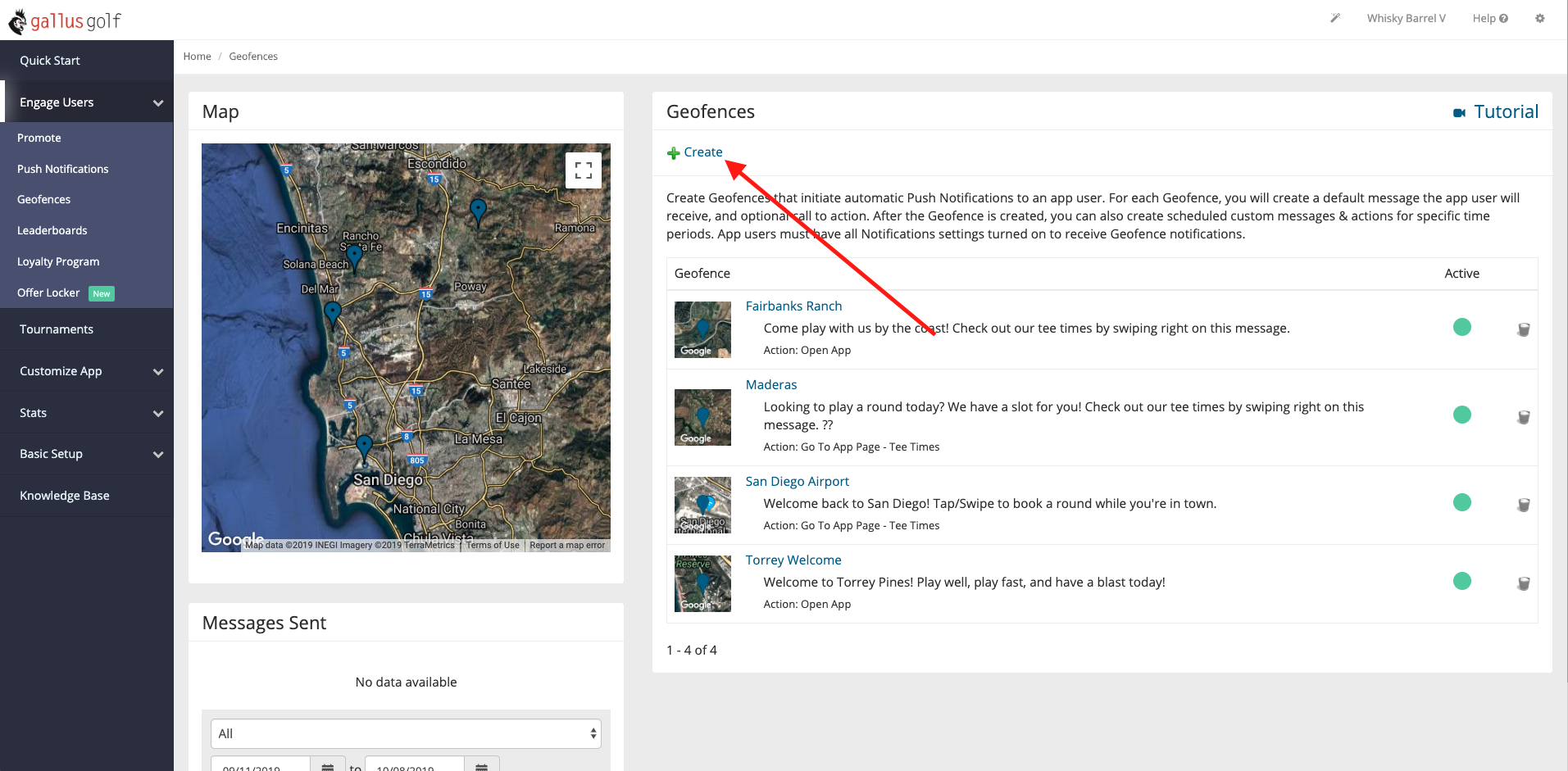Open the Tutorial link
1568x771 pixels.
click(x=1506, y=112)
